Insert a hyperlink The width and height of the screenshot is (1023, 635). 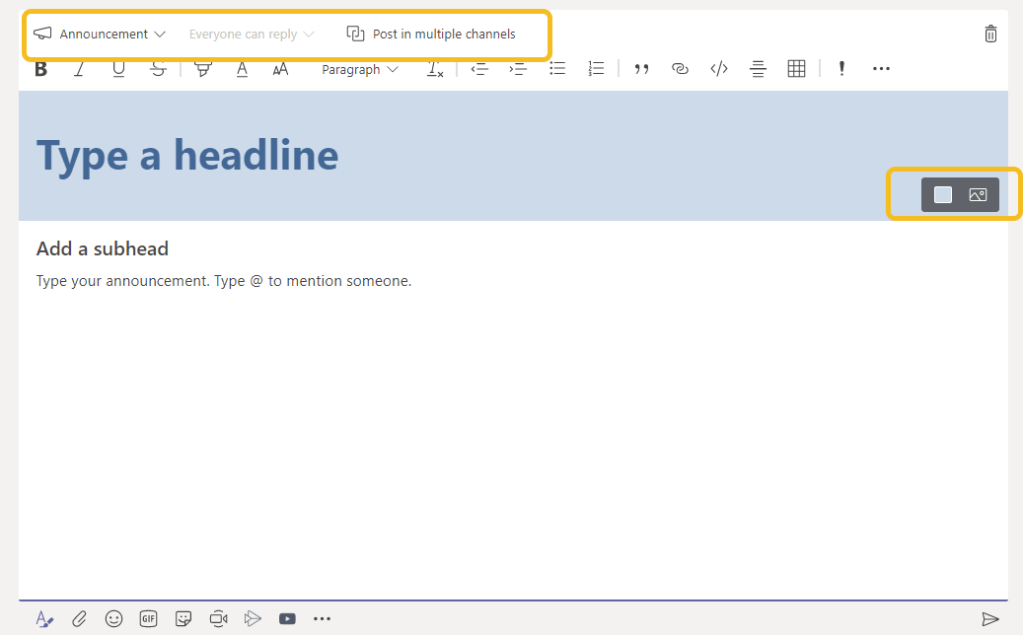(x=680, y=69)
